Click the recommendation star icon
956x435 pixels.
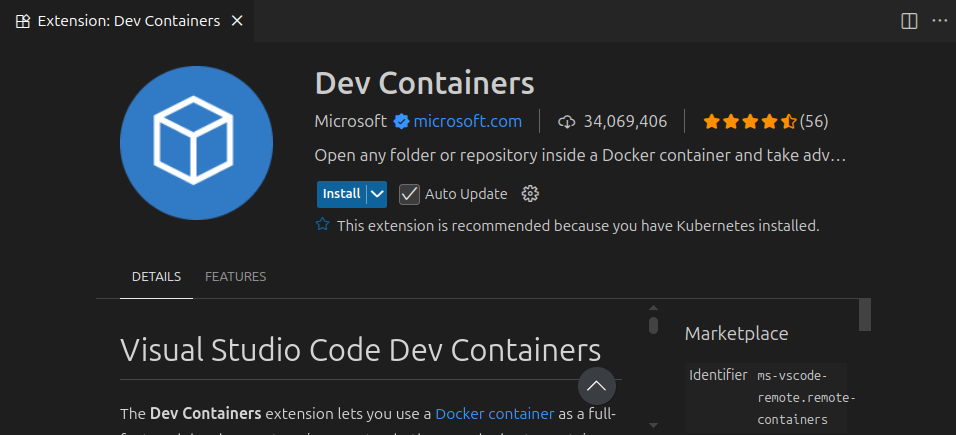click(x=323, y=225)
